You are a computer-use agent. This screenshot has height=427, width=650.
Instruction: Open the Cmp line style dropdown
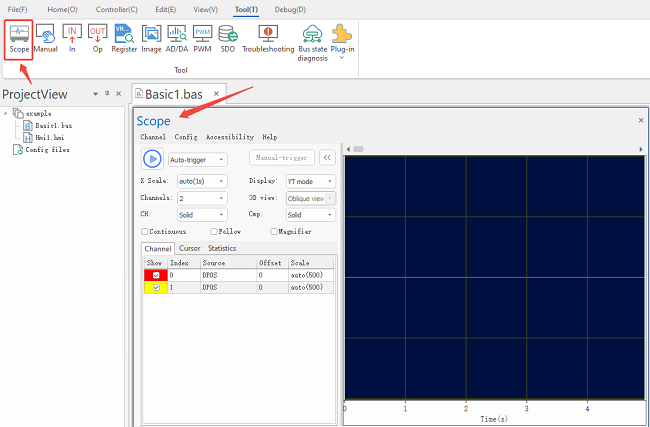[x=311, y=215]
